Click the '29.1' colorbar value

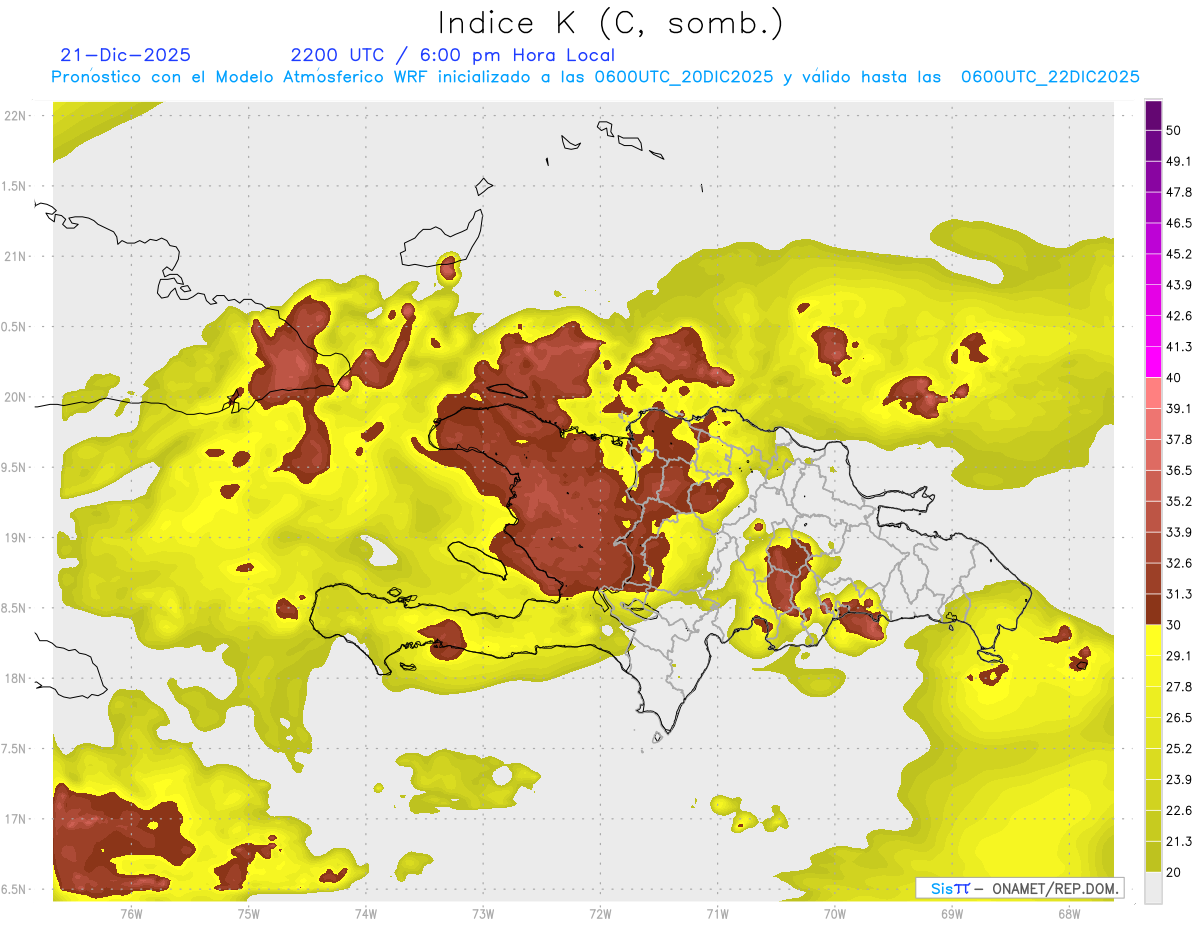pos(1179,656)
